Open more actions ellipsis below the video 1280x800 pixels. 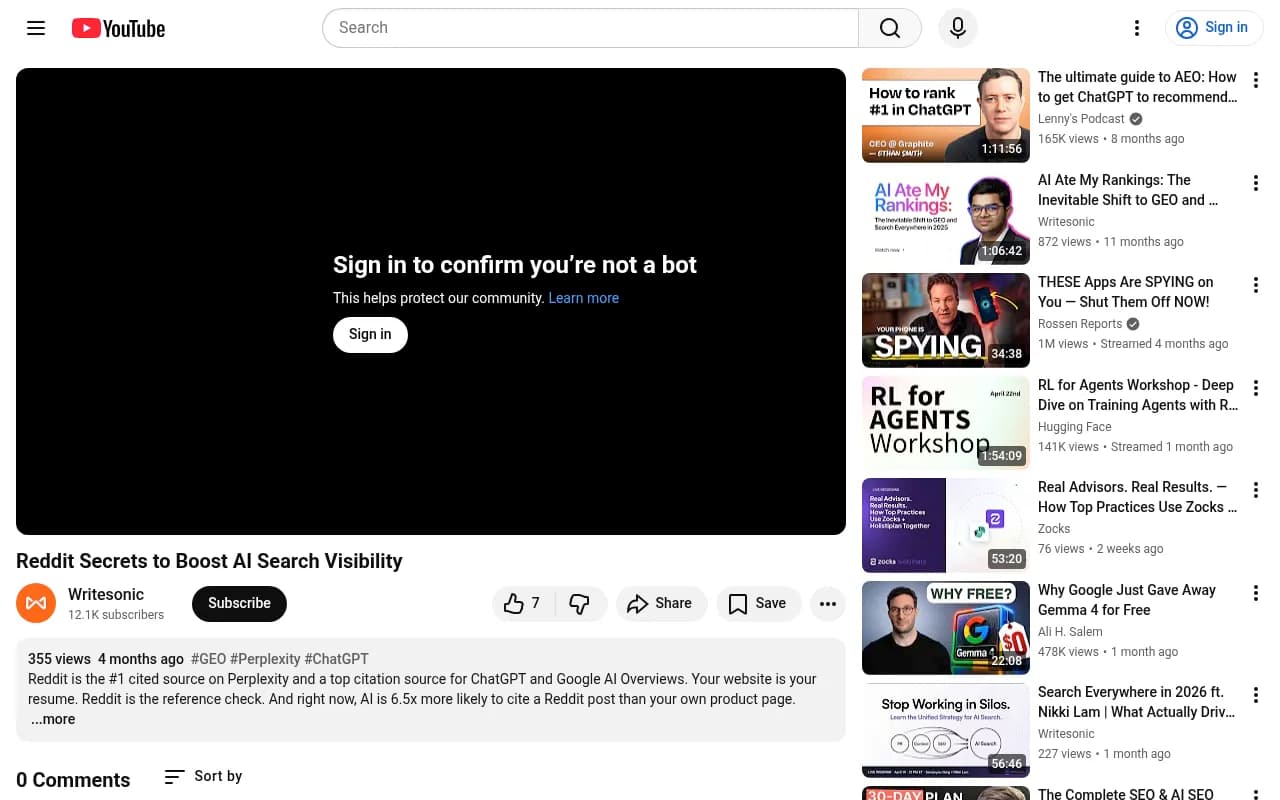pyautogui.click(x=828, y=603)
